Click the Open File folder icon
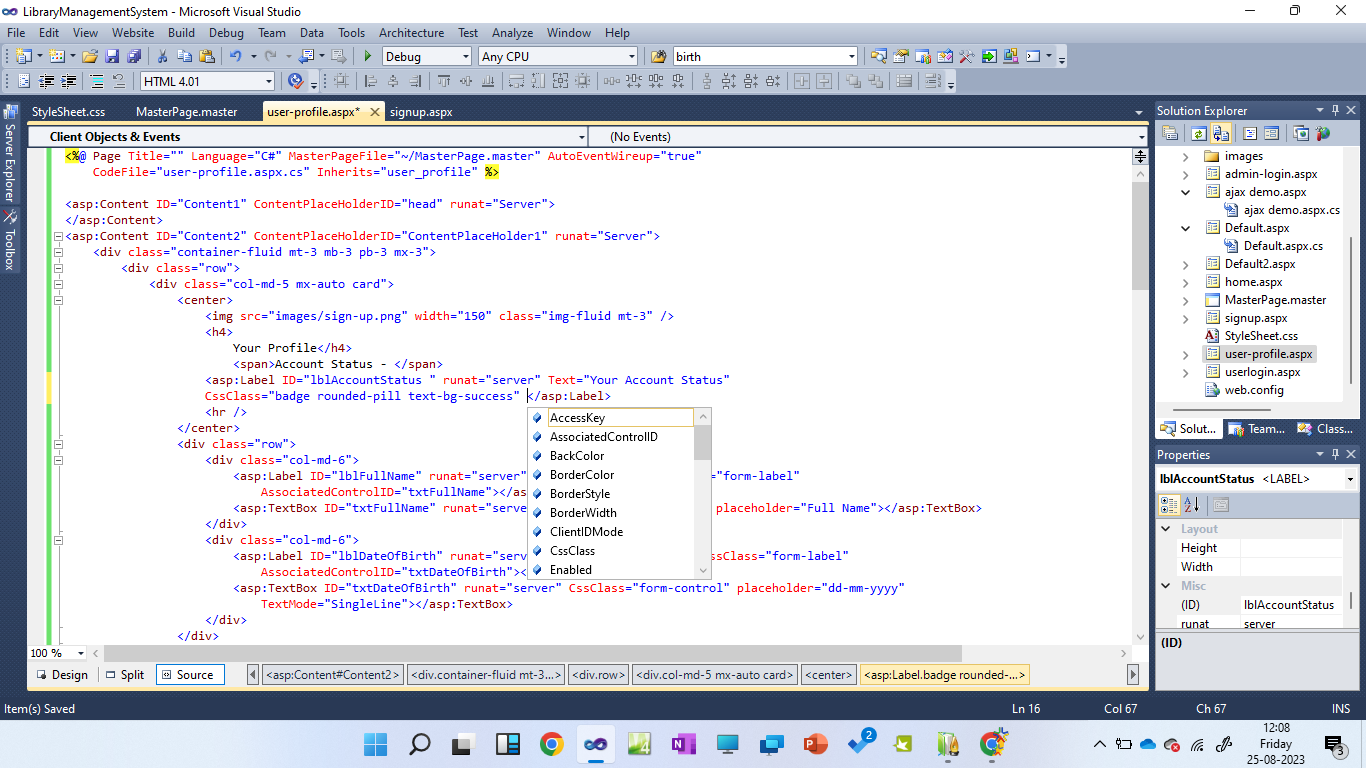Screen dimensions: 1366x768 pyautogui.click(x=90, y=57)
